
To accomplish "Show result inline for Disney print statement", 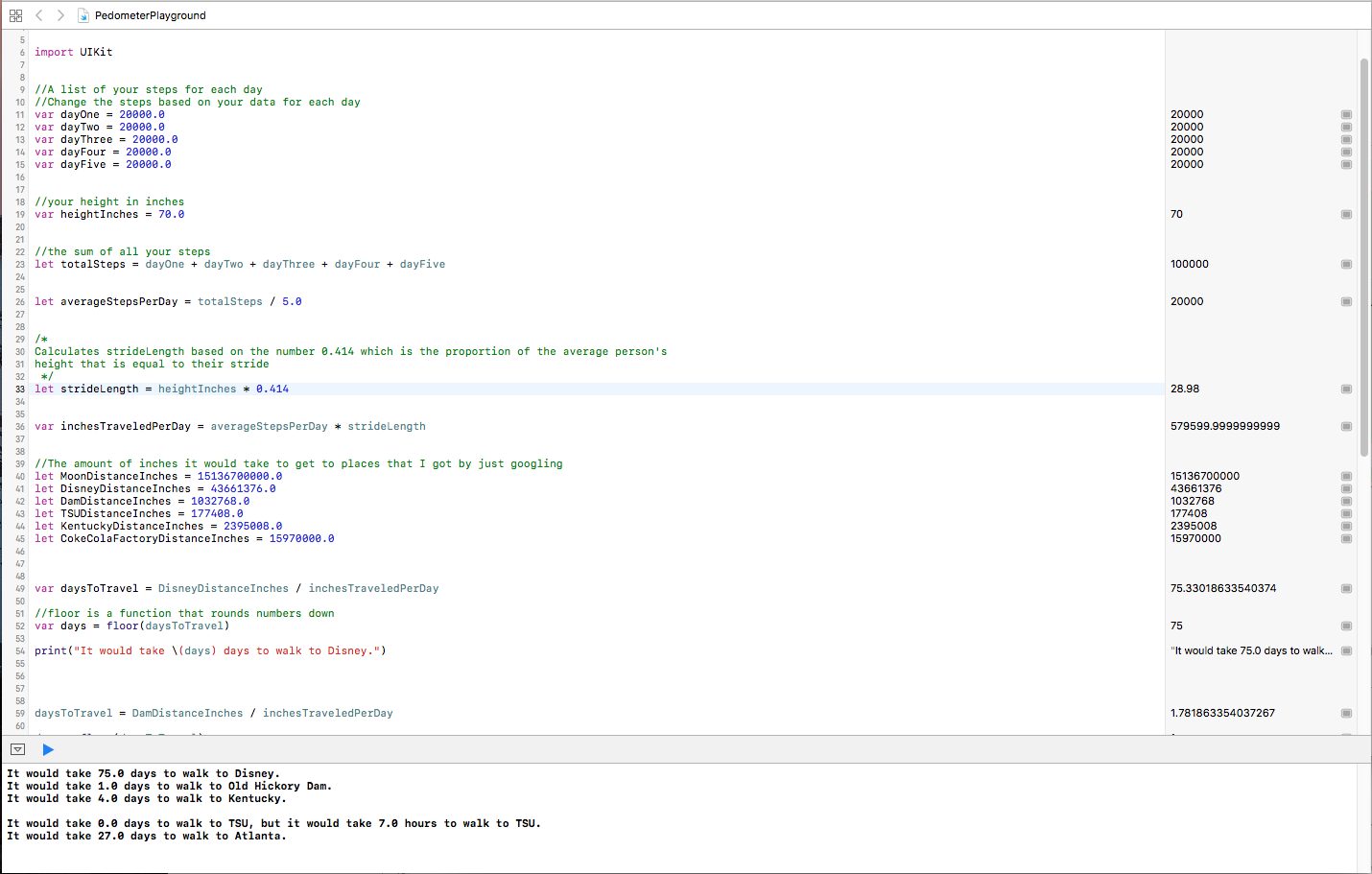I will point(1346,650).
